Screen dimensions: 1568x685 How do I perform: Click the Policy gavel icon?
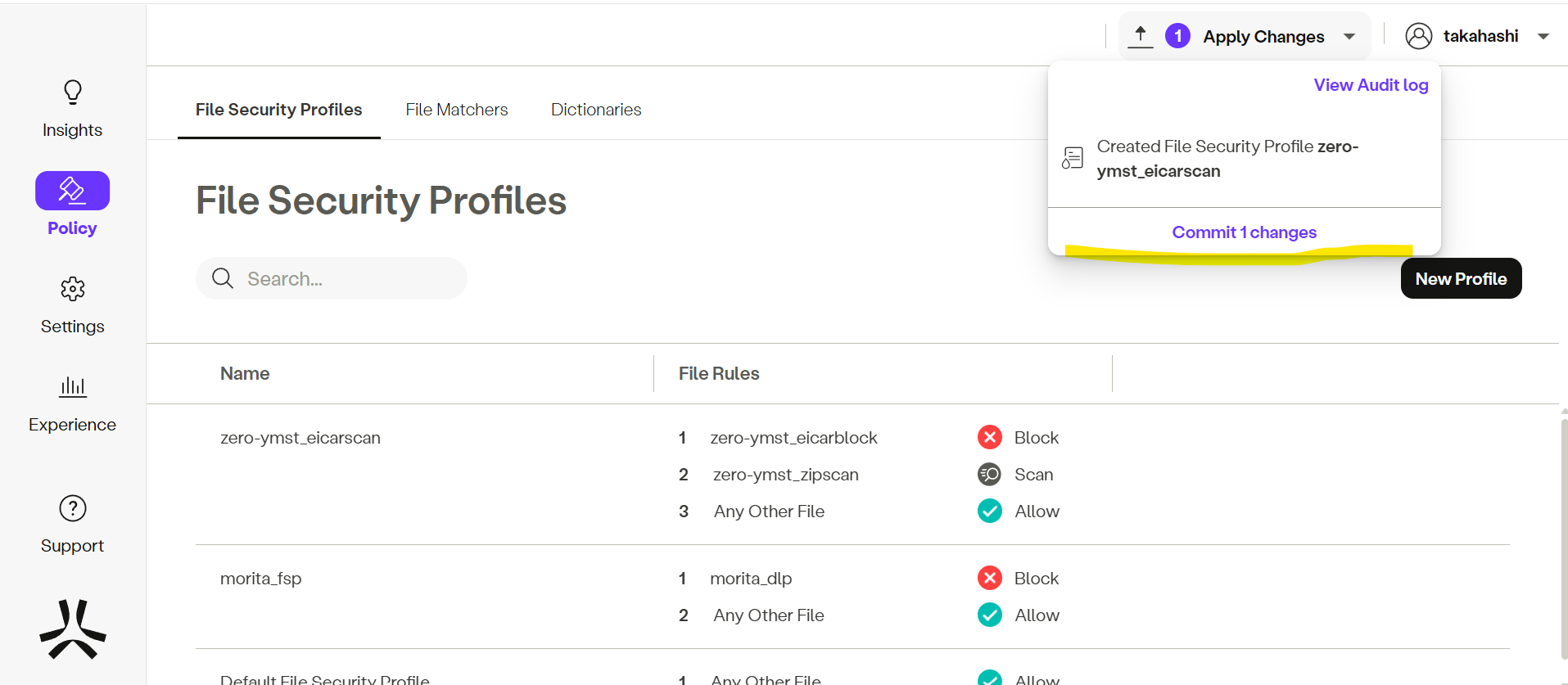(72, 191)
